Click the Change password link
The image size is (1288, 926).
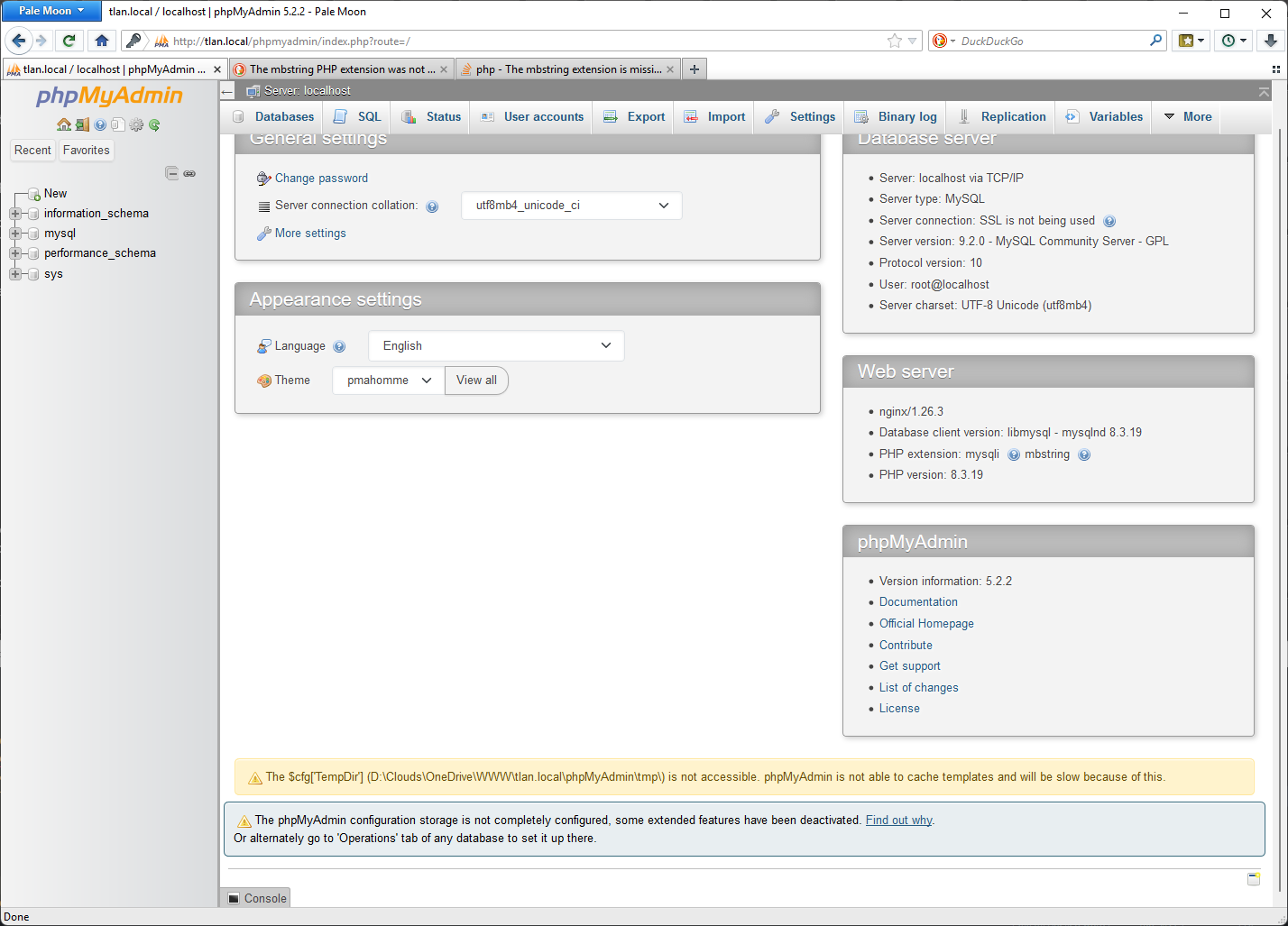pos(321,179)
